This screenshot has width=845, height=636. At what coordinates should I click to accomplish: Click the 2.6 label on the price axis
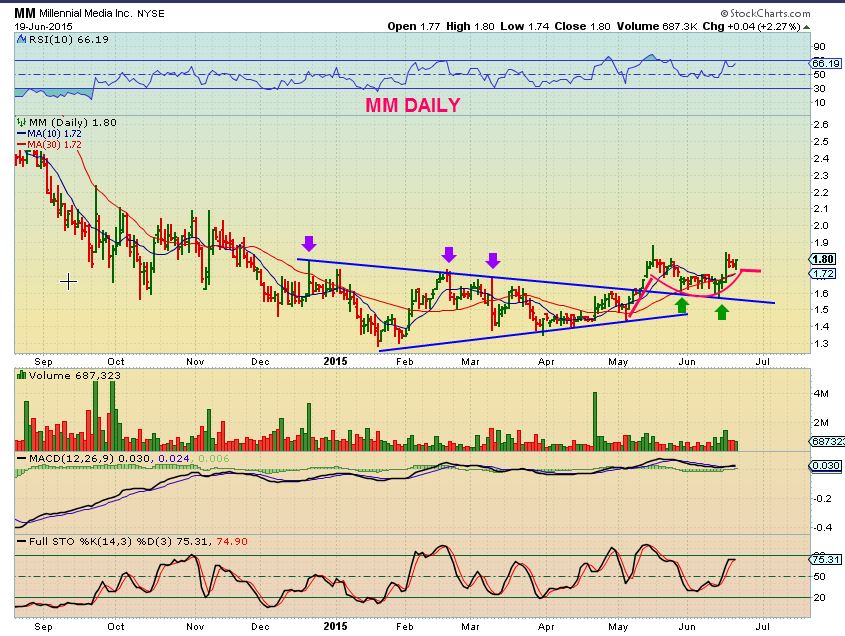pyautogui.click(x=821, y=125)
